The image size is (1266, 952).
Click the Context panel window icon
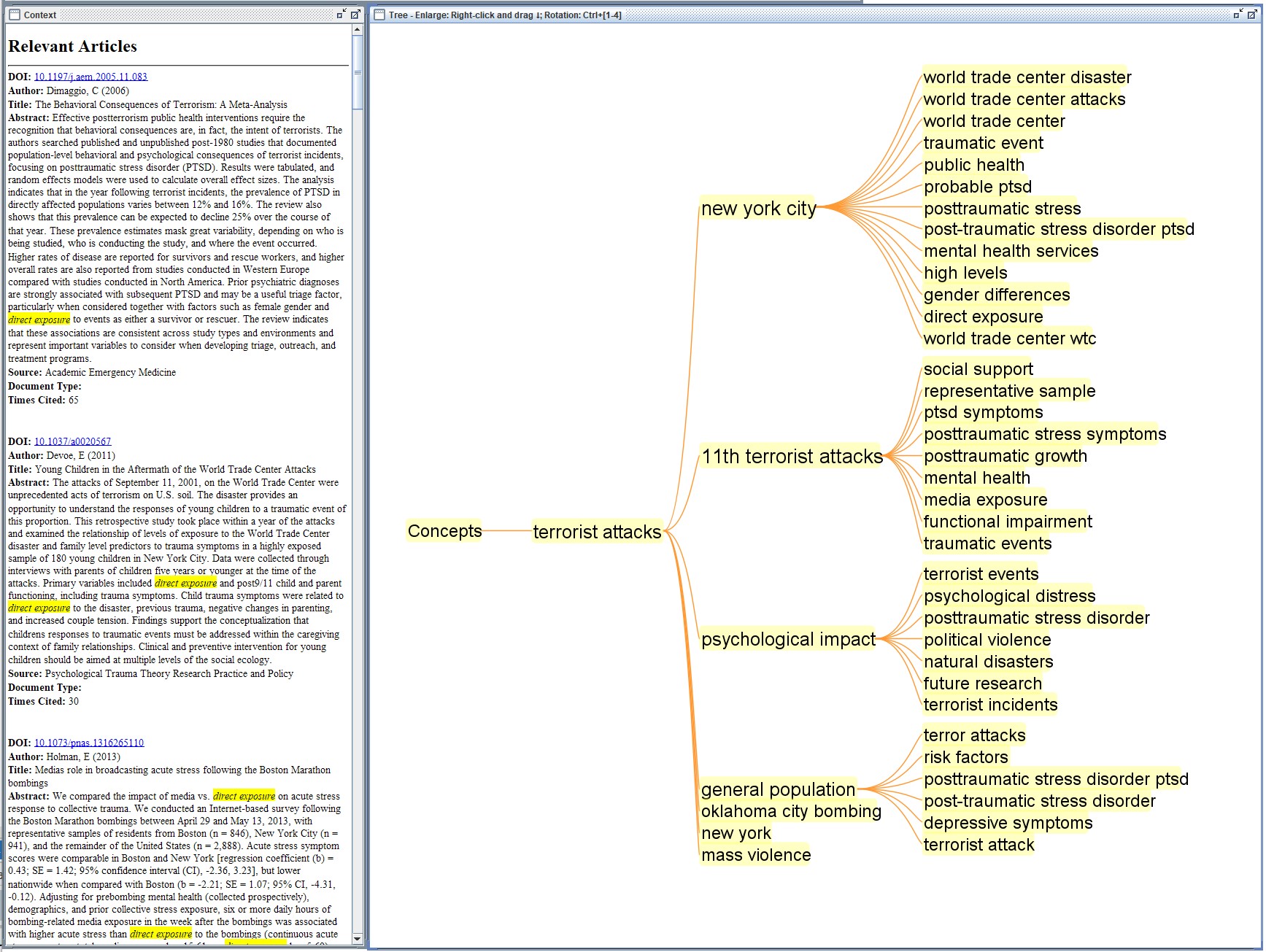(15, 15)
